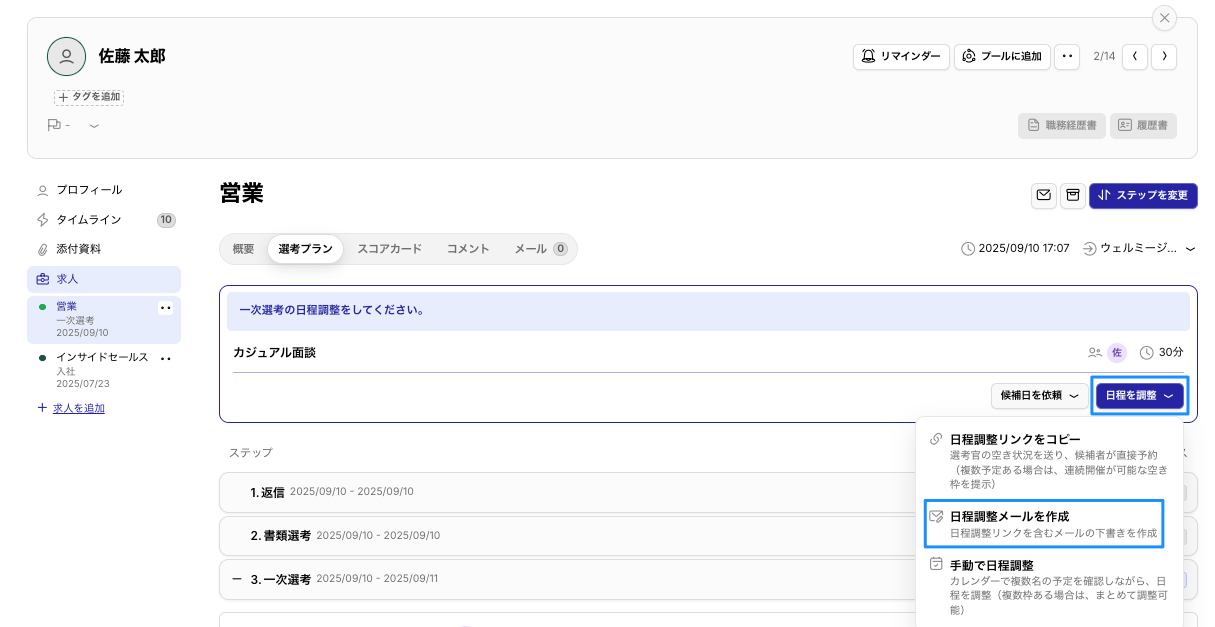The height and width of the screenshot is (627, 1215).
Task: Click the 求人を追加 link
Action: pyautogui.click(x=78, y=408)
